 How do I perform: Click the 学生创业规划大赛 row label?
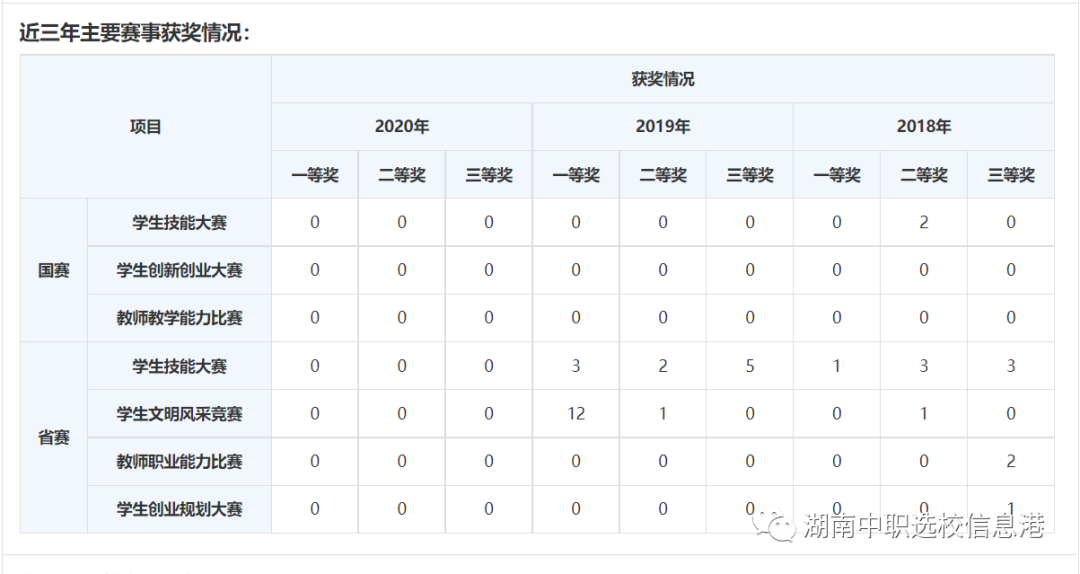point(179,509)
